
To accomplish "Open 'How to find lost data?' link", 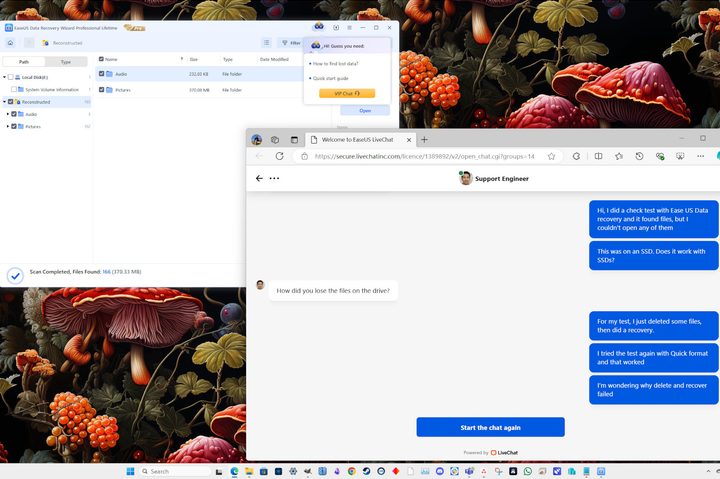I will pos(336,64).
